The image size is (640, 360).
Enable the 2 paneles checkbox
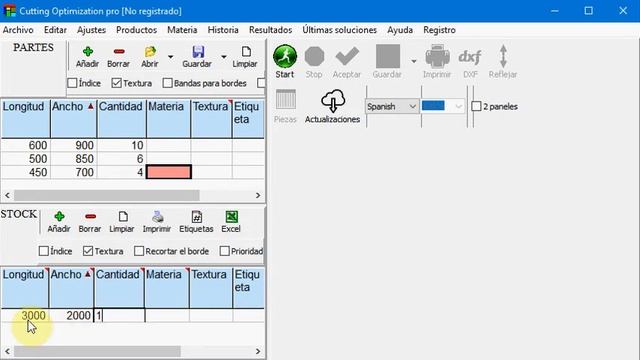pyautogui.click(x=476, y=106)
